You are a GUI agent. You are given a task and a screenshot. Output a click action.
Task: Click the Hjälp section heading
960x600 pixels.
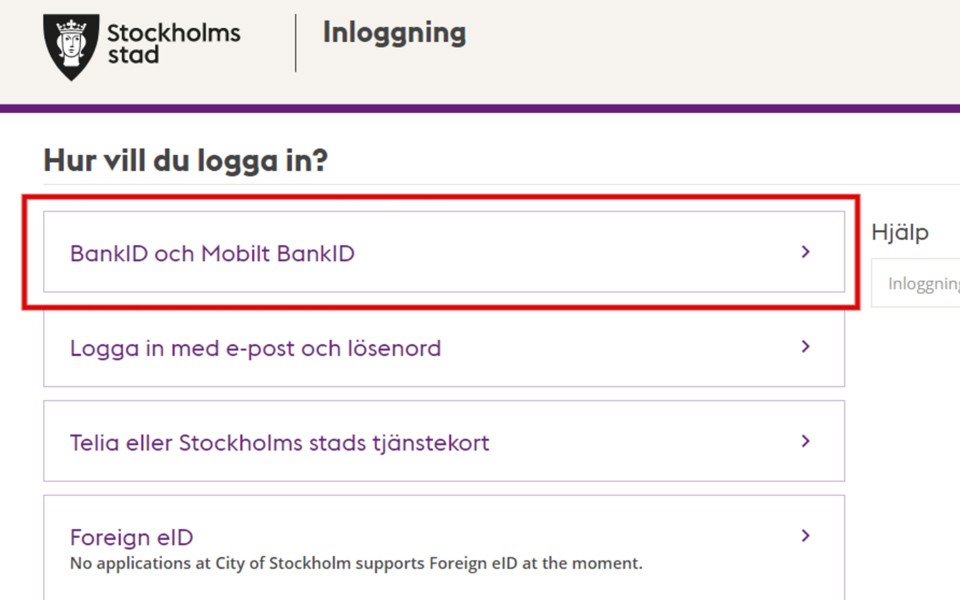click(x=899, y=233)
